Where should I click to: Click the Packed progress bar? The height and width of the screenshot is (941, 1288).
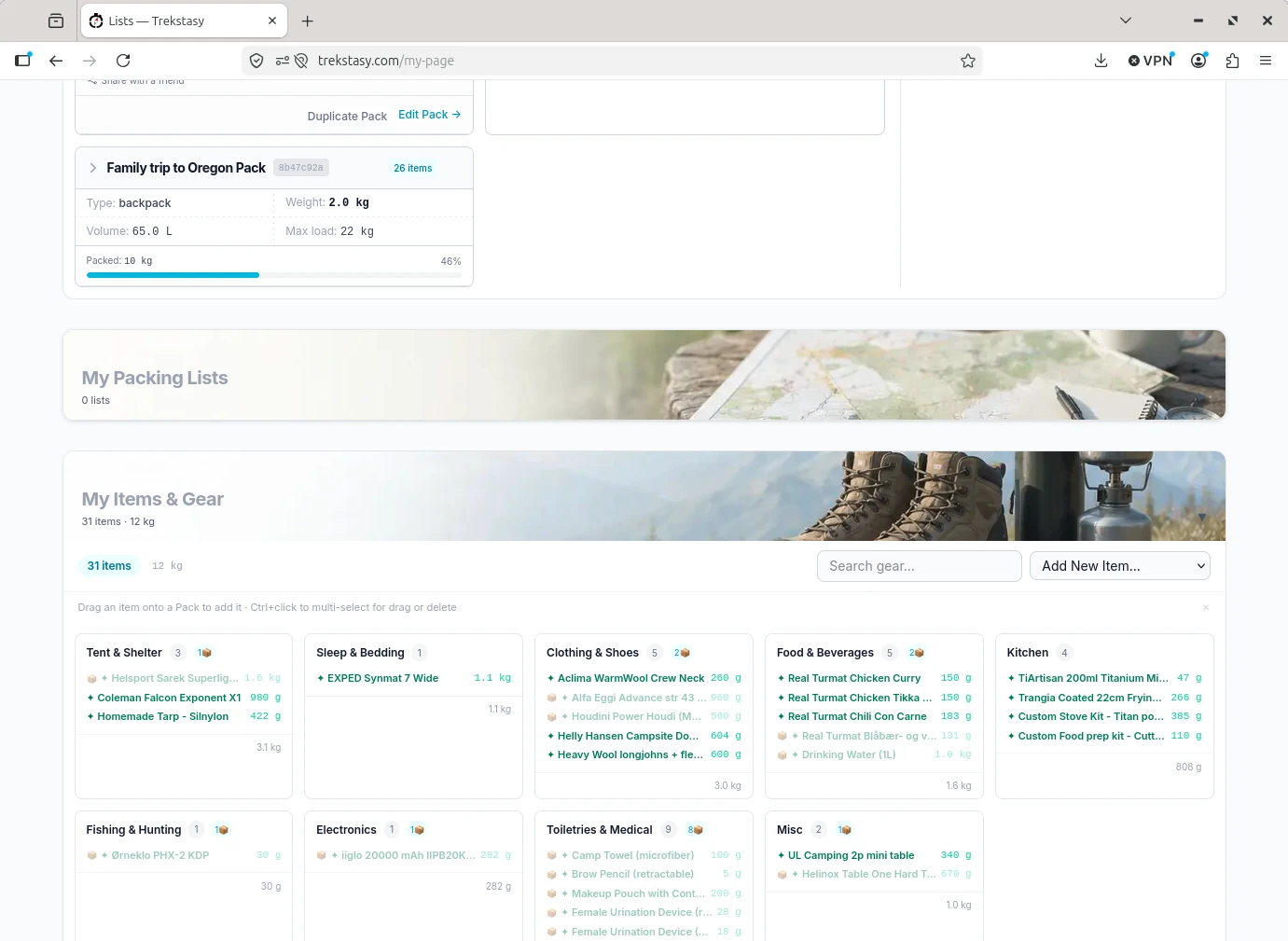tap(273, 275)
